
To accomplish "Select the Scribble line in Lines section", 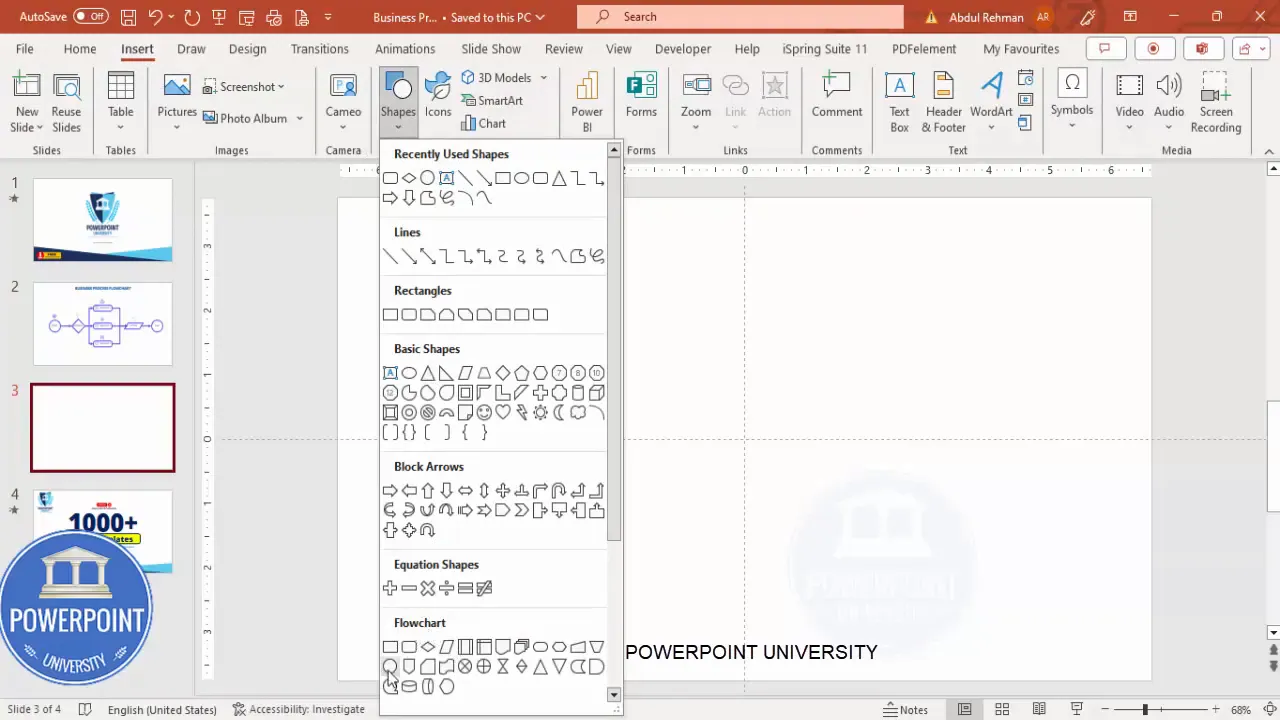I will click(x=597, y=257).
